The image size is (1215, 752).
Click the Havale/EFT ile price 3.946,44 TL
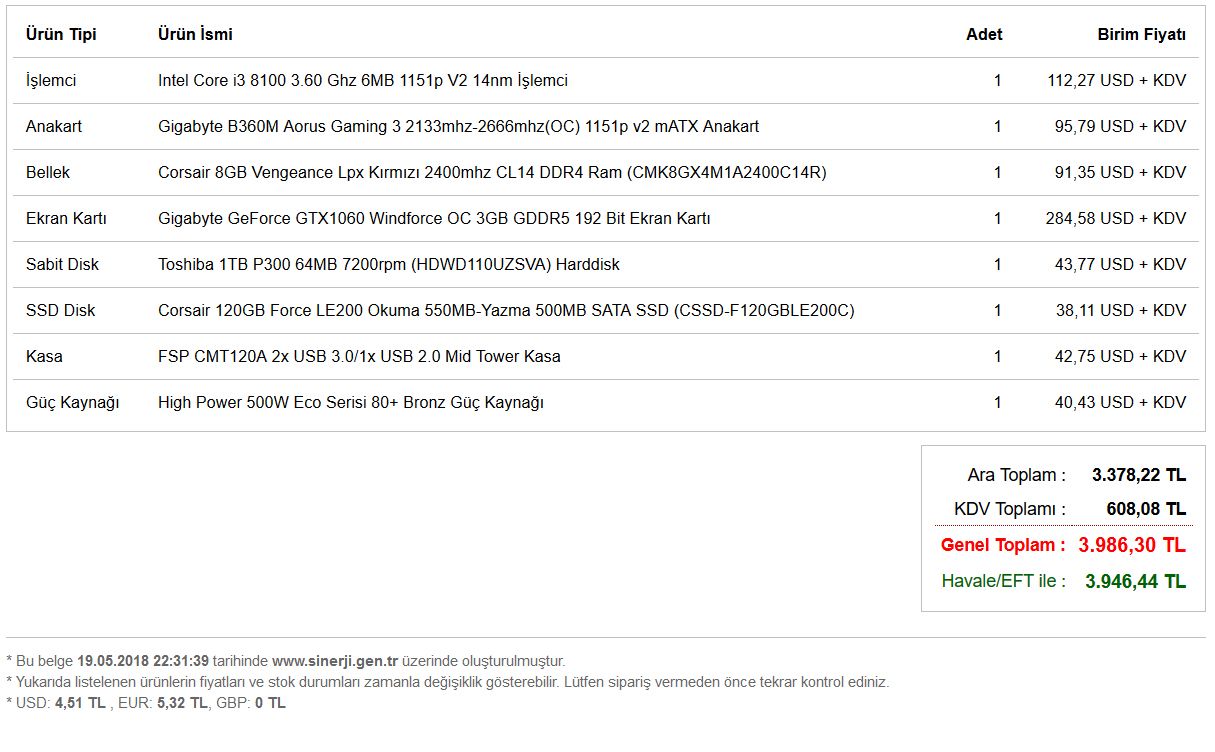[1135, 581]
